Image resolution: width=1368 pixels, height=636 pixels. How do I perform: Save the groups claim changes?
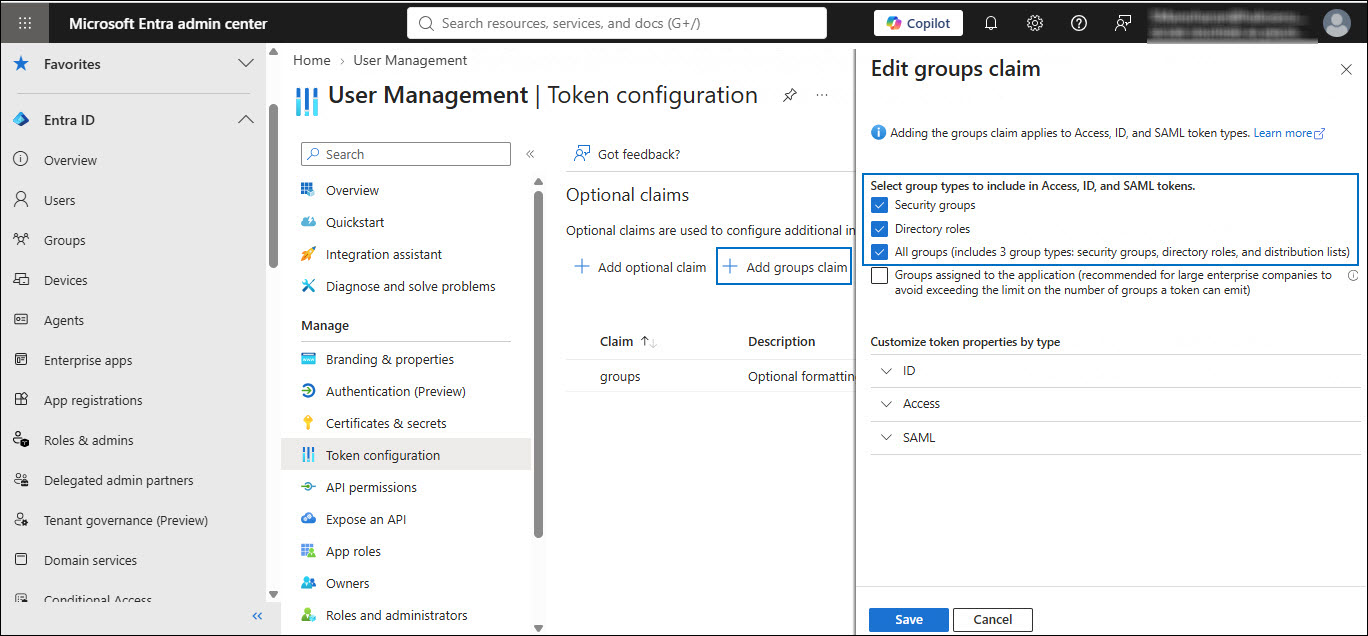tap(909, 619)
